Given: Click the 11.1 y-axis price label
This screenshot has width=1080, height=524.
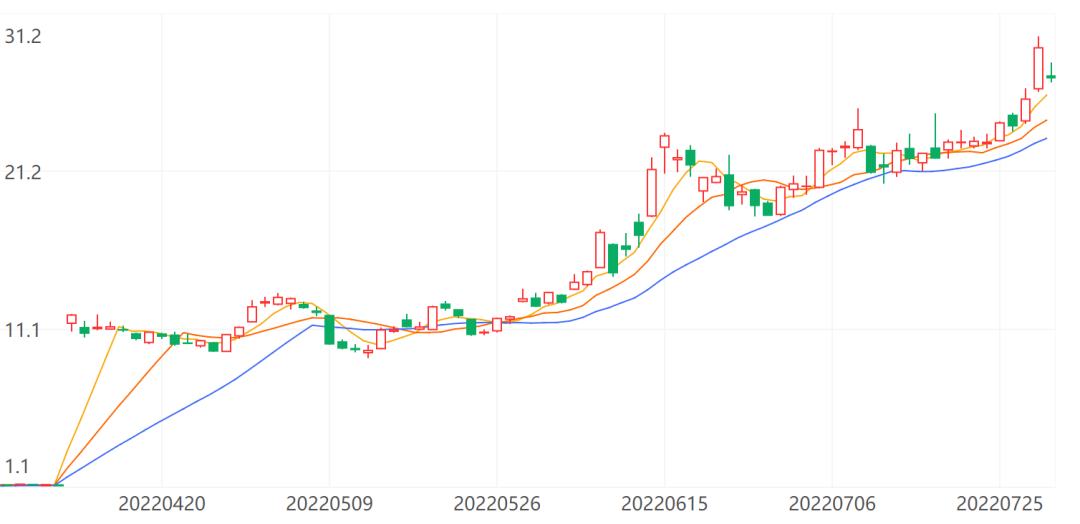Looking at the screenshot, I should (x=22, y=330).
